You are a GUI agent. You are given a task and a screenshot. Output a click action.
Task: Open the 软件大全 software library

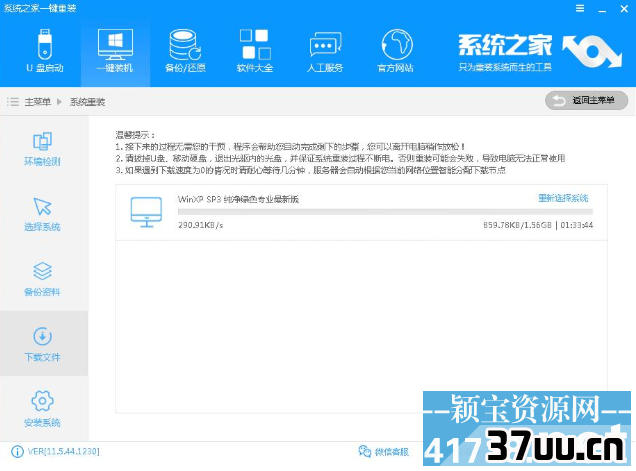(x=255, y=51)
